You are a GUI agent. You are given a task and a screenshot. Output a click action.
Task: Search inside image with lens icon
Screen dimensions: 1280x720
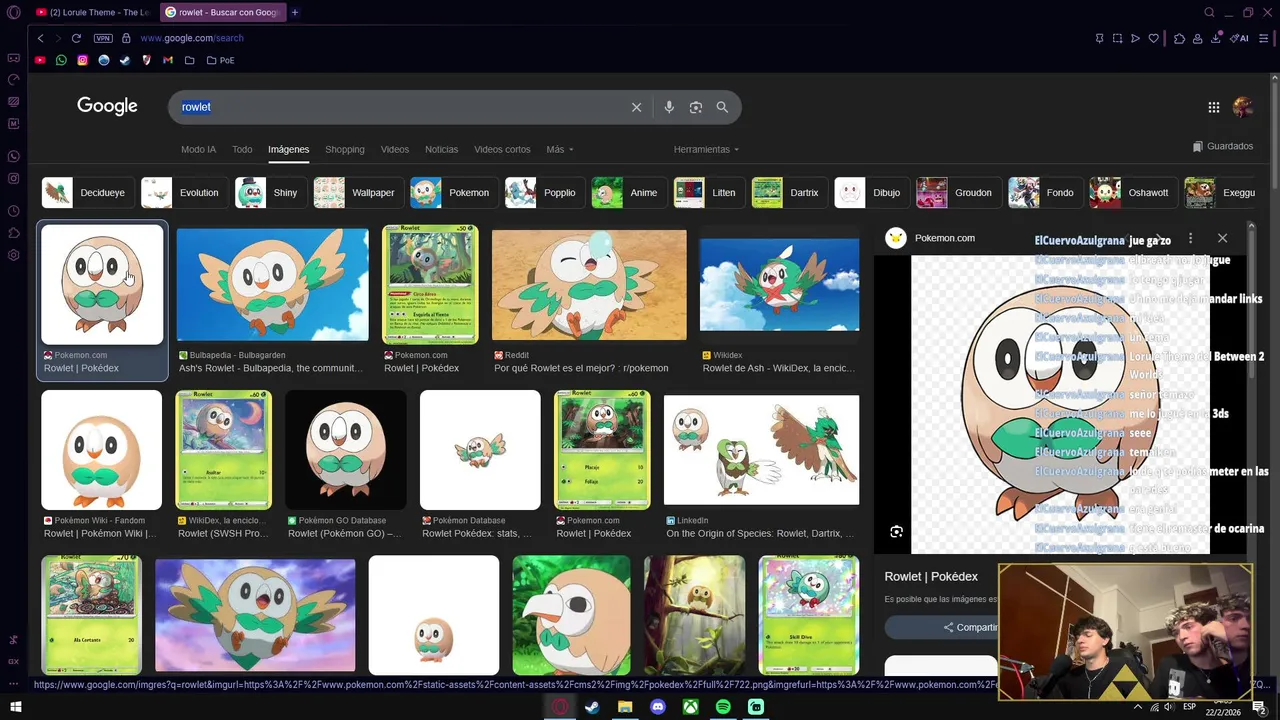coord(896,532)
